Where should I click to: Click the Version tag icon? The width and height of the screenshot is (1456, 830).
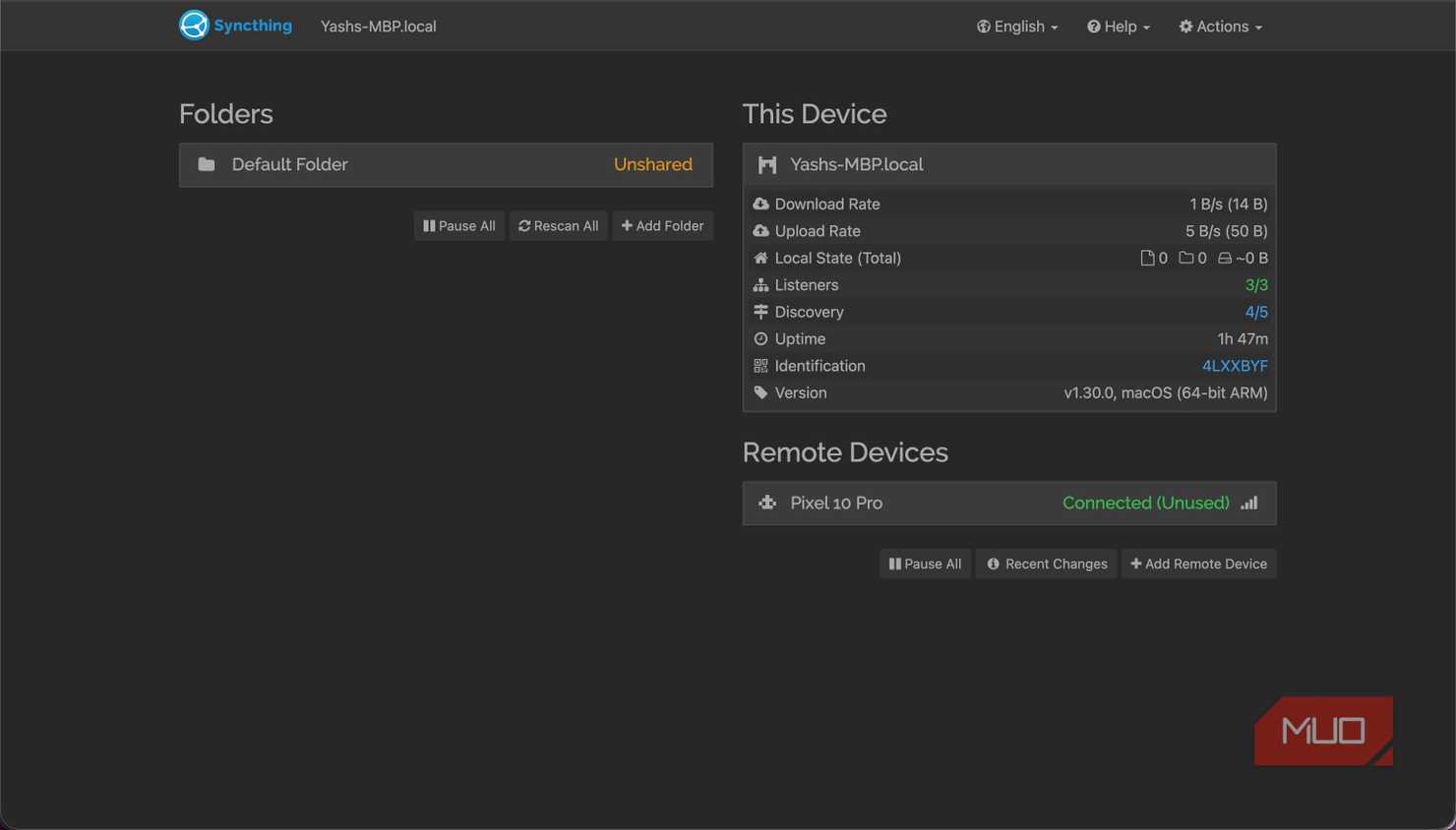[x=760, y=392]
